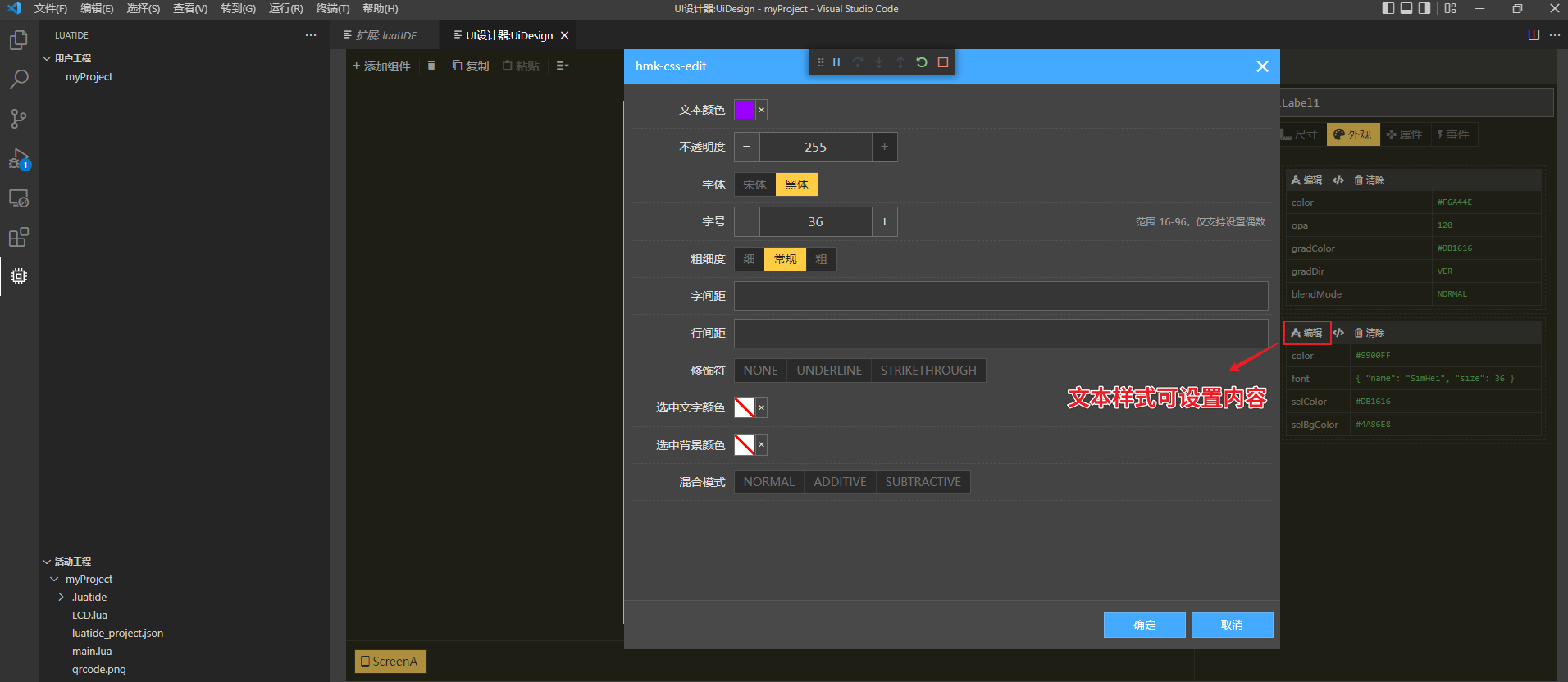Image resolution: width=1568 pixels, height=682 pixels.
Task: Open the Source Control view
Action: tap(19, 119)
